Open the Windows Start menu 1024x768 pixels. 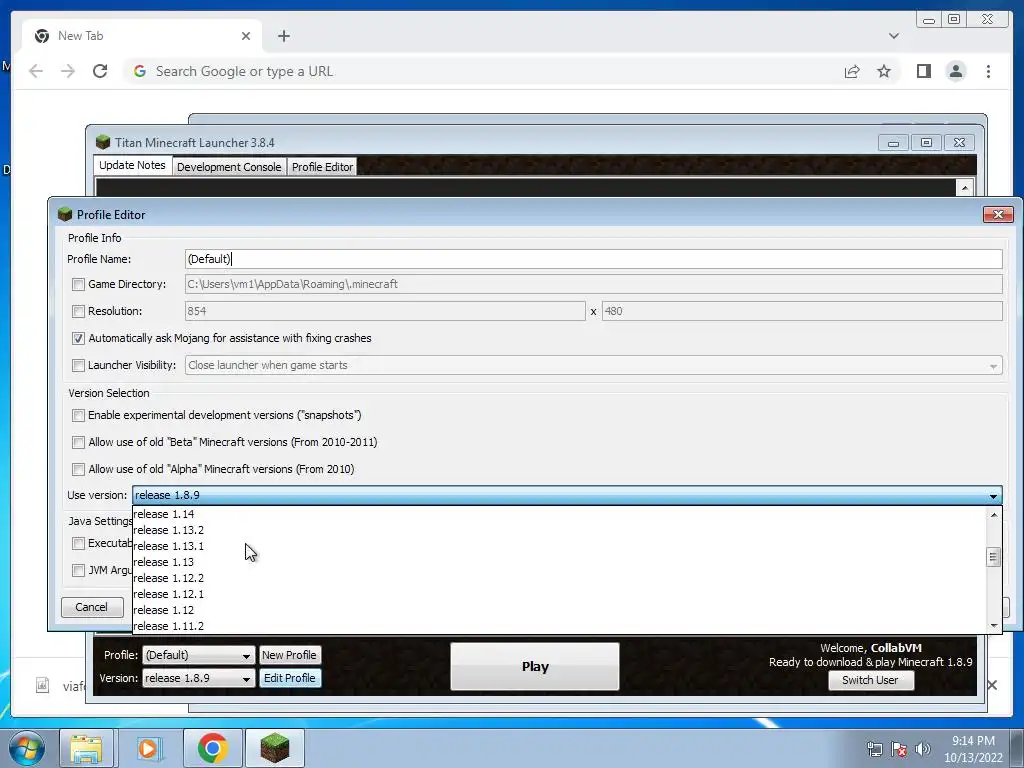click(26, 748)
